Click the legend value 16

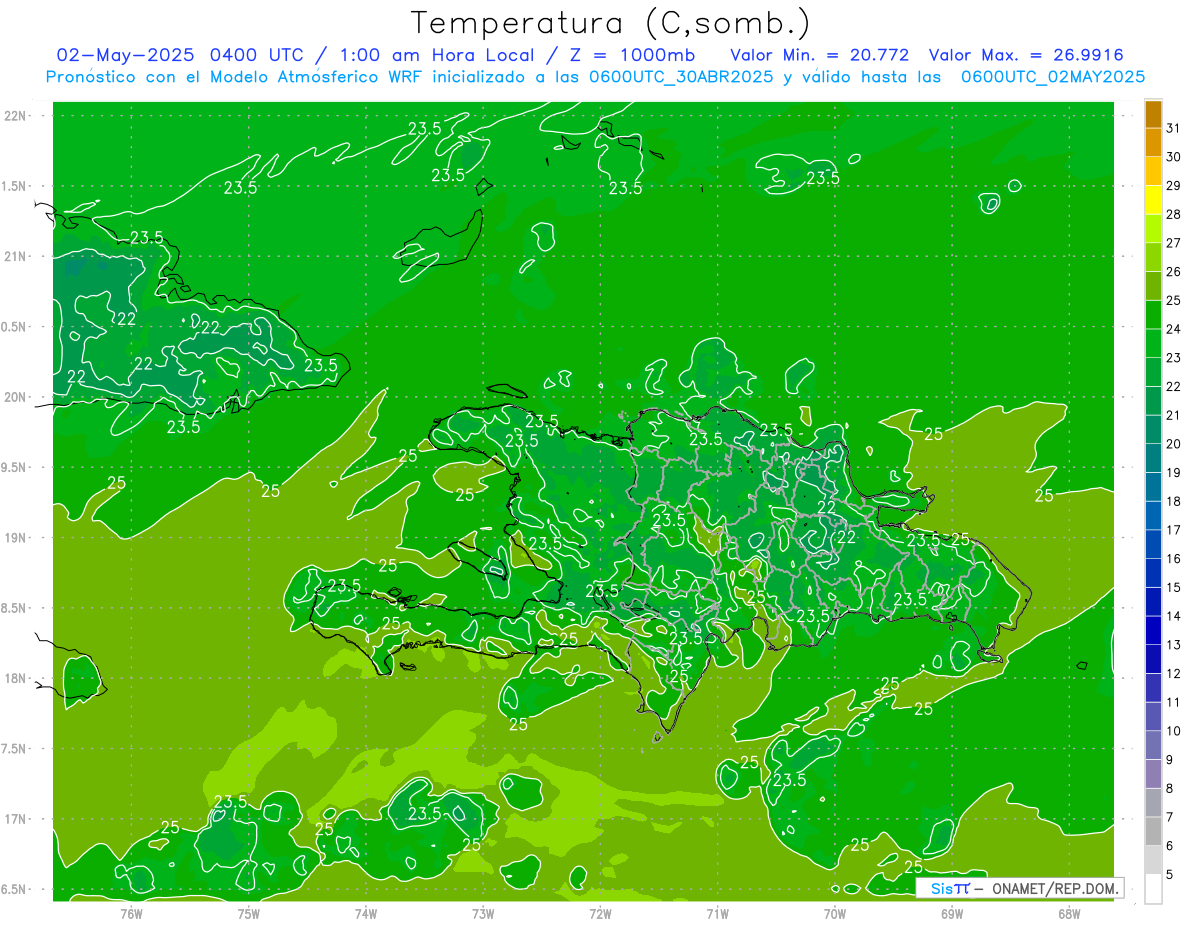[x=1173, y=558]
